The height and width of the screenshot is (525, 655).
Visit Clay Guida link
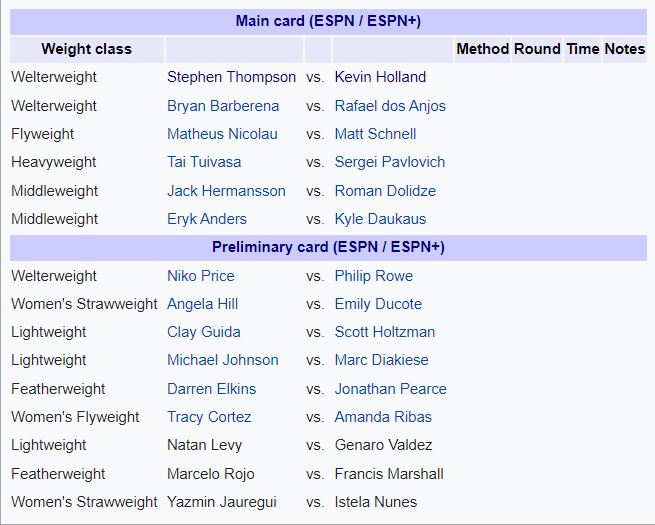(x=204, y=332)
